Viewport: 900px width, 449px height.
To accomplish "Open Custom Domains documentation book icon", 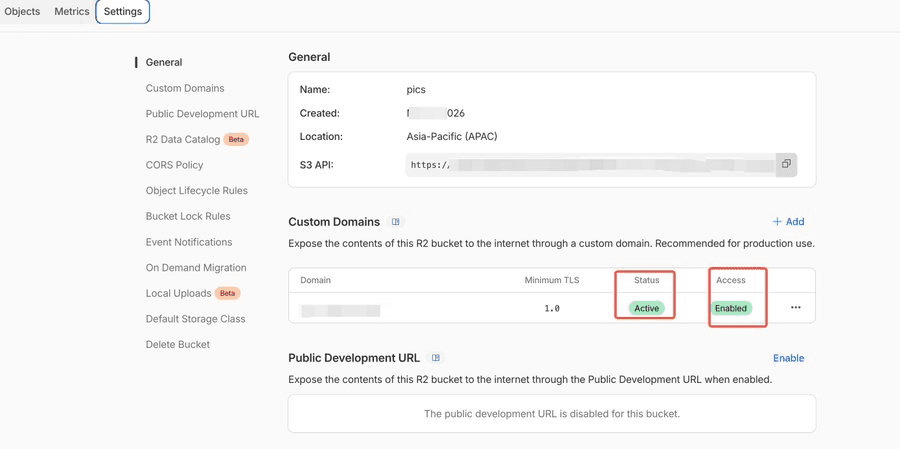I will pos(395,222).
